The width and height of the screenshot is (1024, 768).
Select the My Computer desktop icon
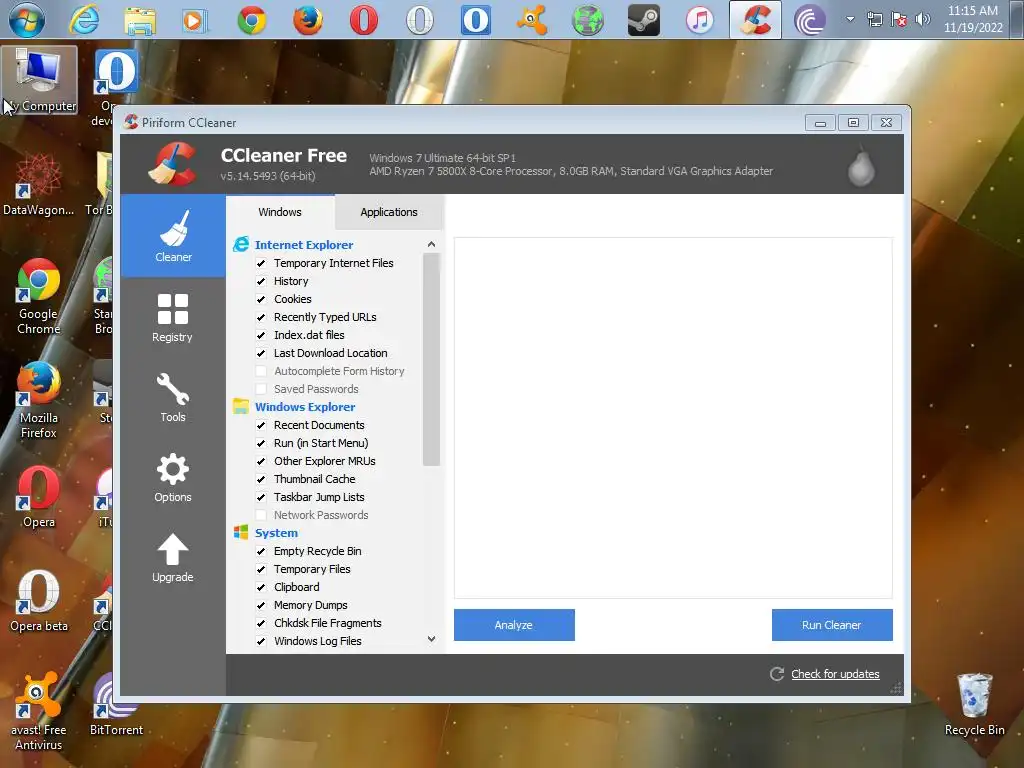(40, 81)
